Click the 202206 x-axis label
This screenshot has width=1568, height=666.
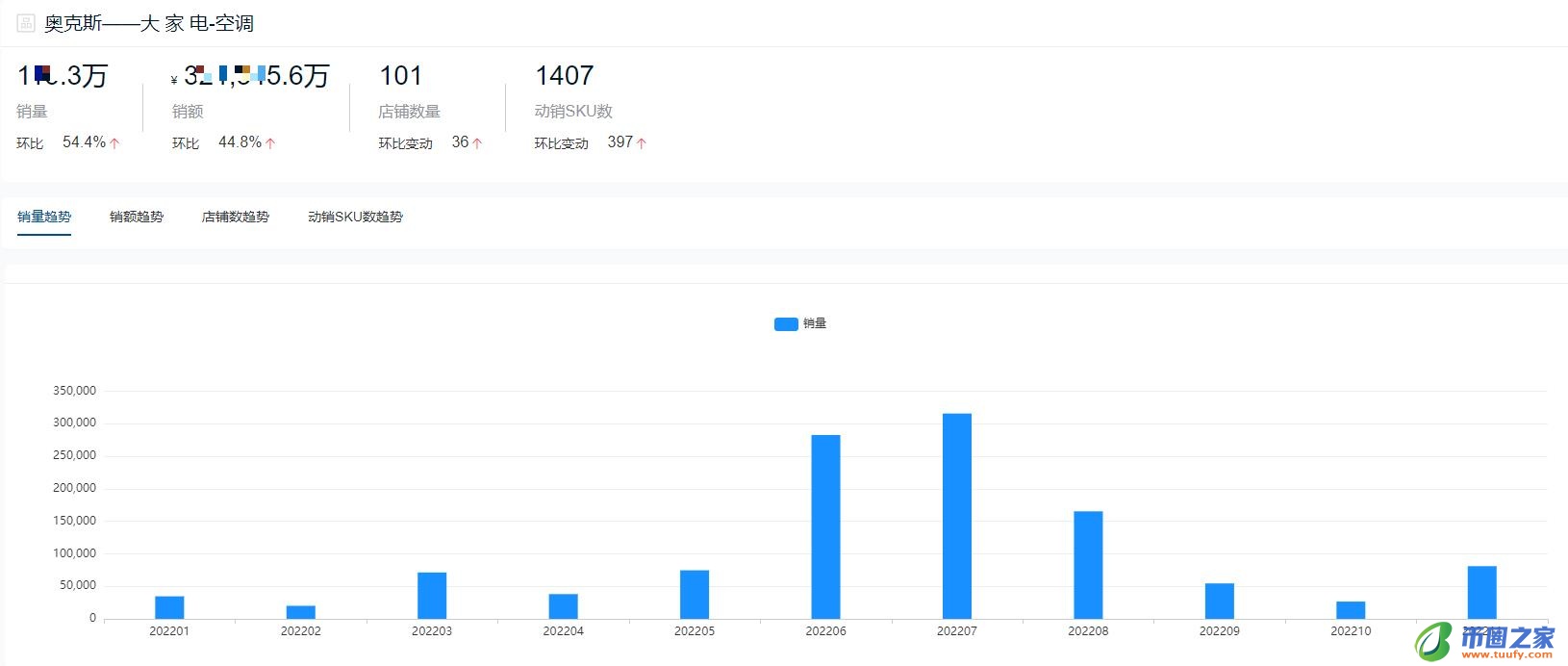point(825,631)
